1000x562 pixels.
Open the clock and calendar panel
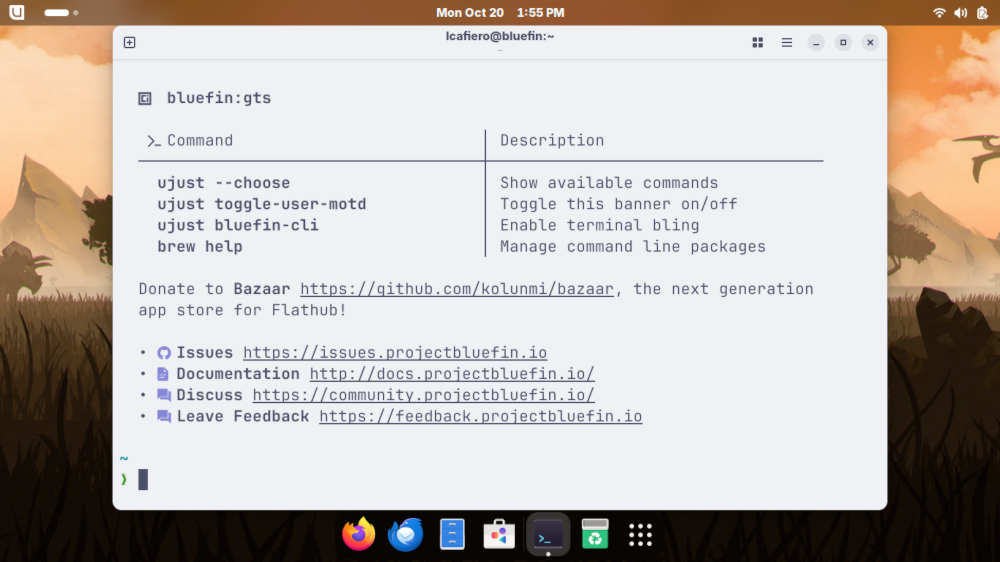tap(500, 13)
